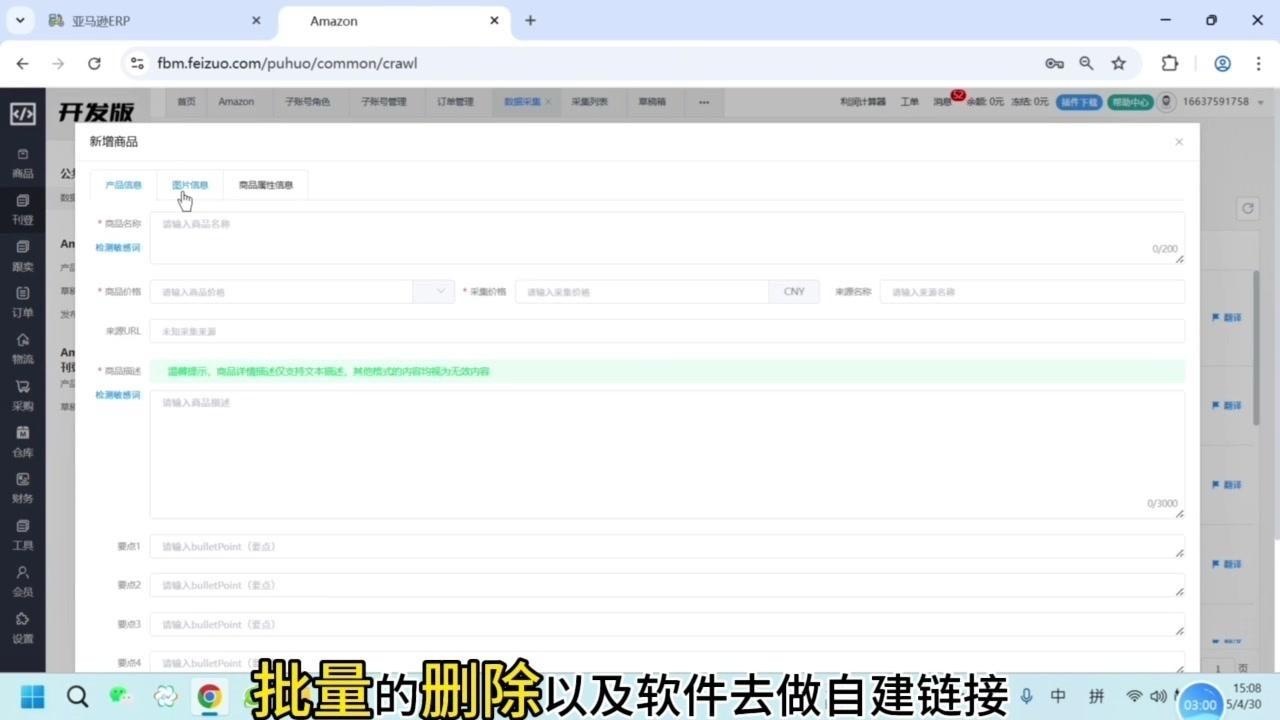
Task: Expand the 商品价格 currency dropdown
Action: click(434, 291)
